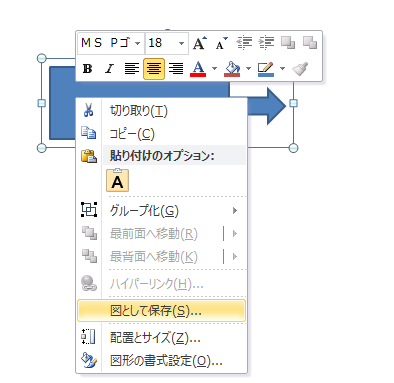Toggle Italic formatting
The image size is (394, 383).
click(109, 69)
